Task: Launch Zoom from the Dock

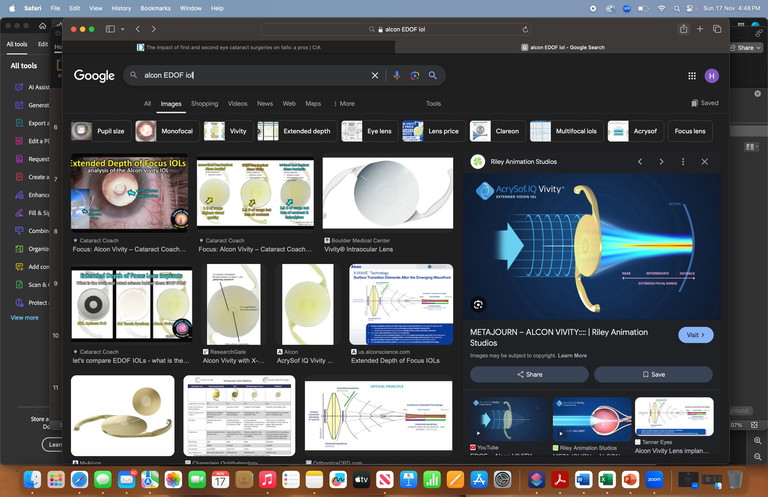Action: [654, 479]
